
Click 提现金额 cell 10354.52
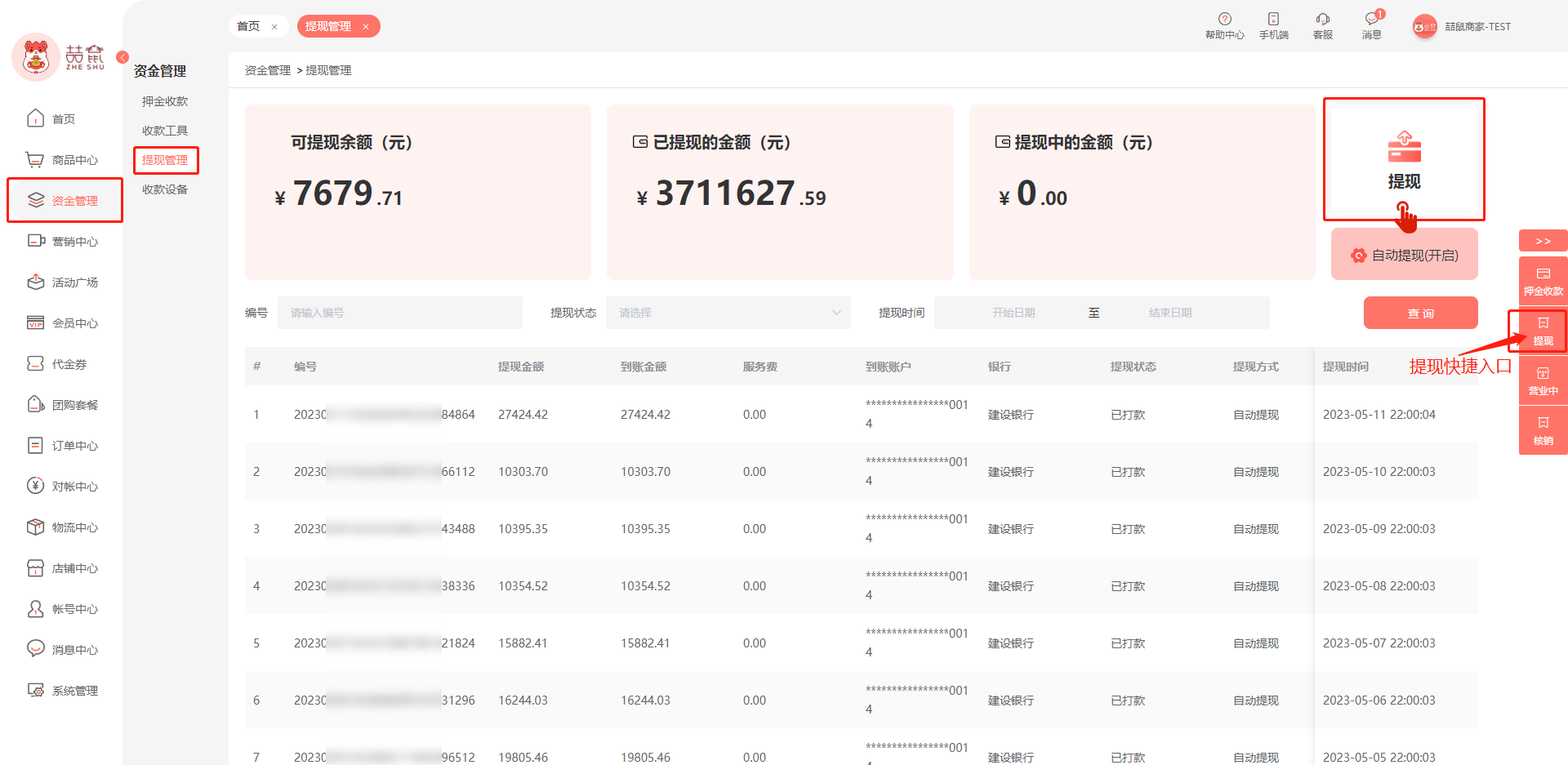523,586
